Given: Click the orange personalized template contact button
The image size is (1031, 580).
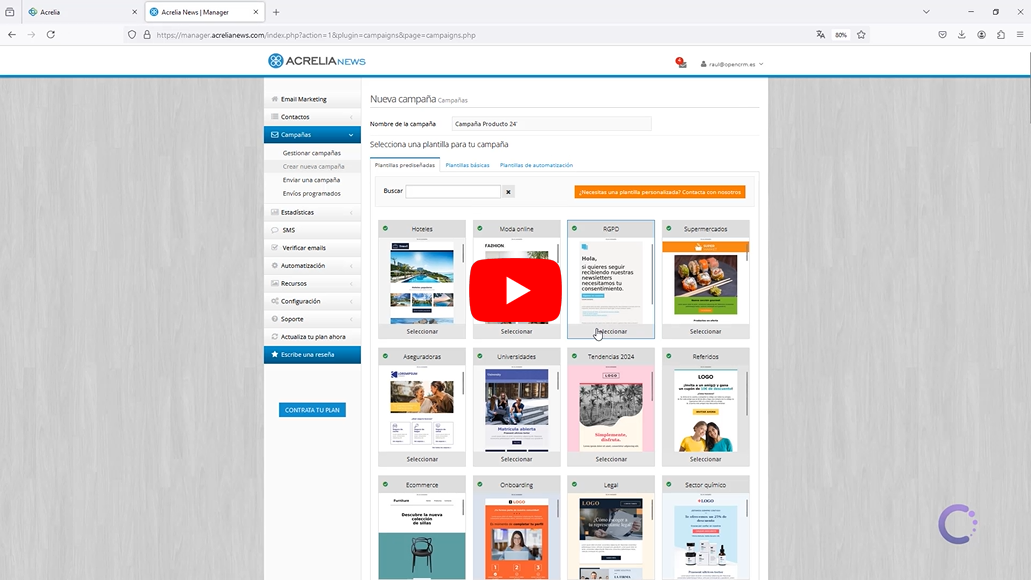Looking at the screenshot, I should coord(660,192).
